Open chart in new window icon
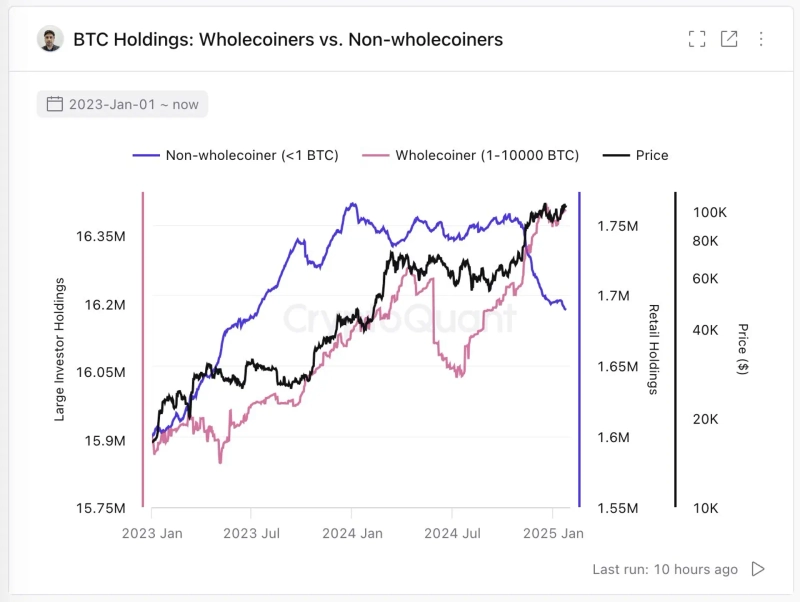800x602 pixels. (729, 39)
